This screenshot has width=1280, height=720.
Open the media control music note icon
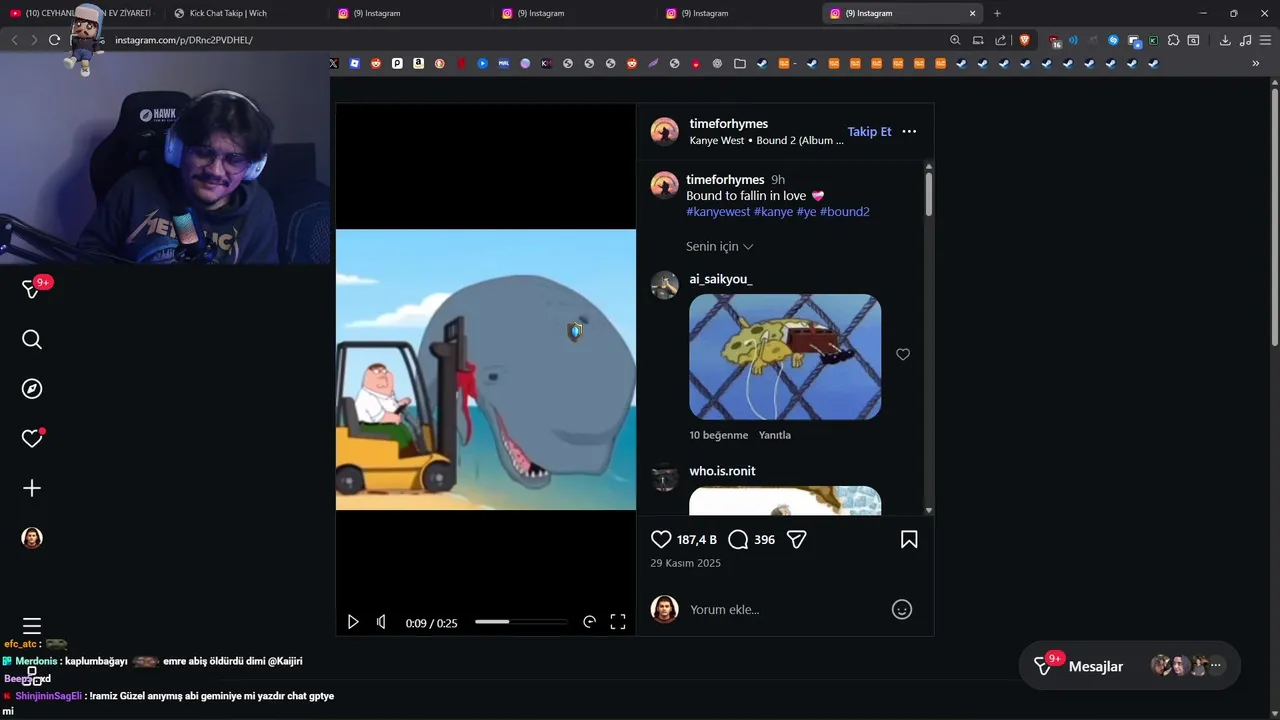(x=1245, y=40)
